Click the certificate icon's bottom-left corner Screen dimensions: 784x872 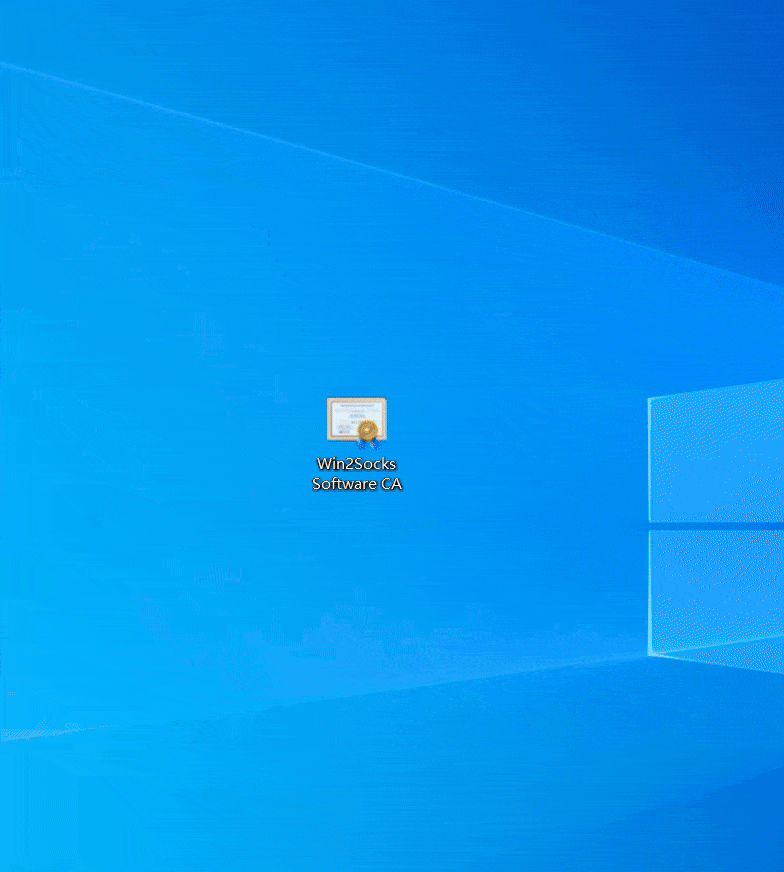330,437
